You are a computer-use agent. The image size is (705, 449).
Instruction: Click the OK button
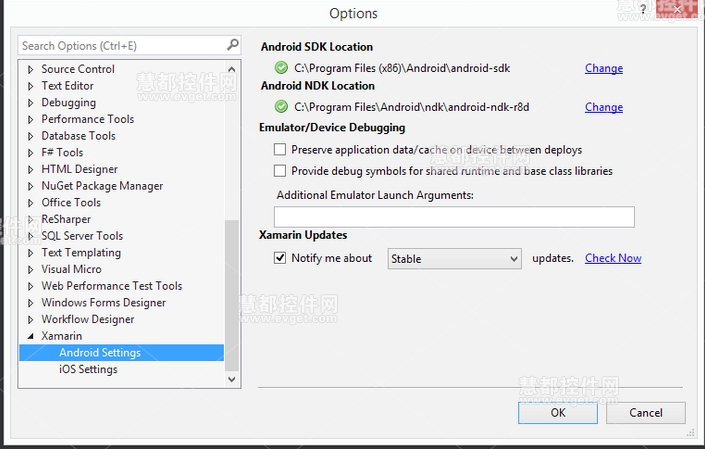(558, 413)
